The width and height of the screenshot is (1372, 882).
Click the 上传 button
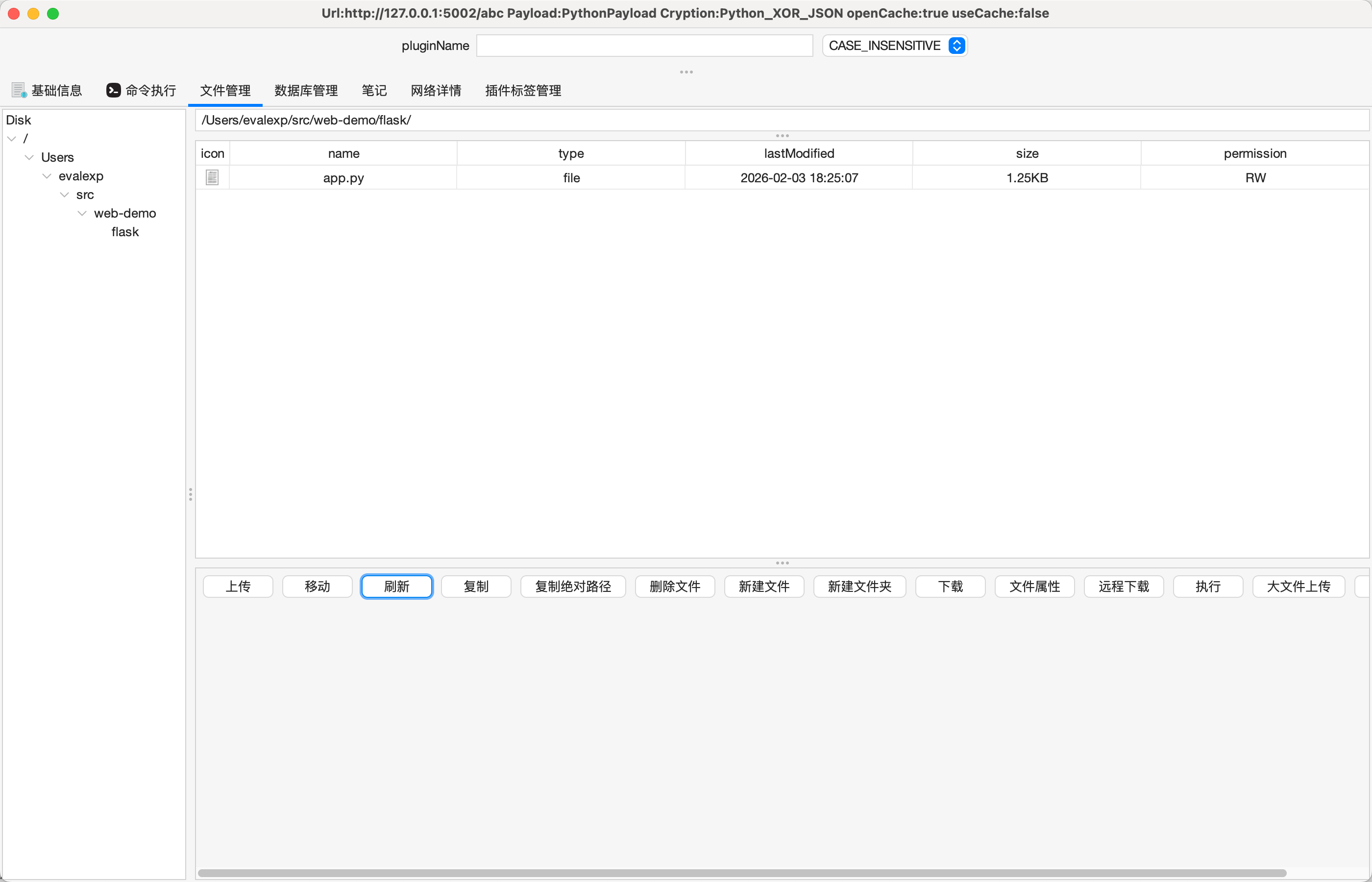238,587
